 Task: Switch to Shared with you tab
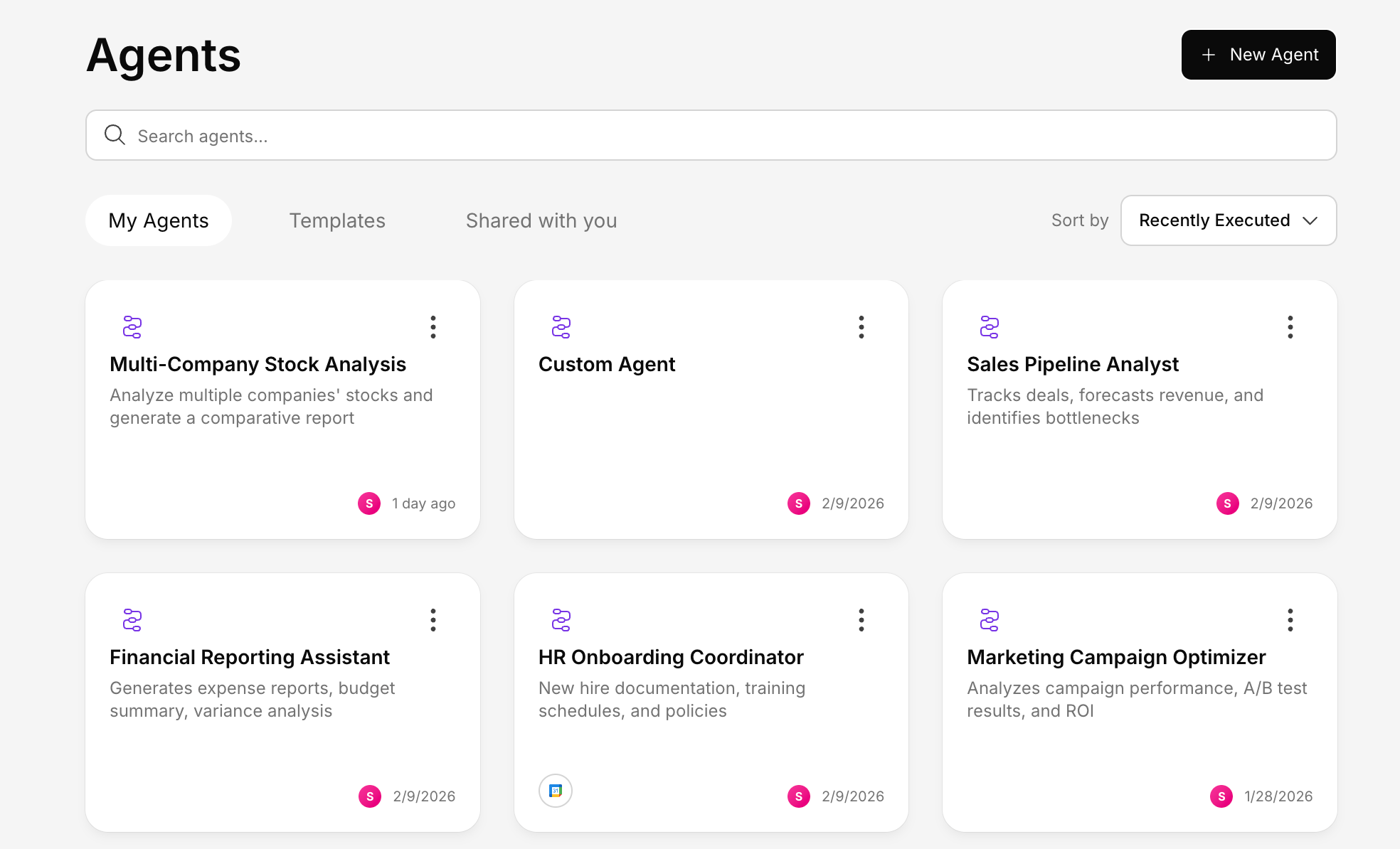[x=541, y=220]
